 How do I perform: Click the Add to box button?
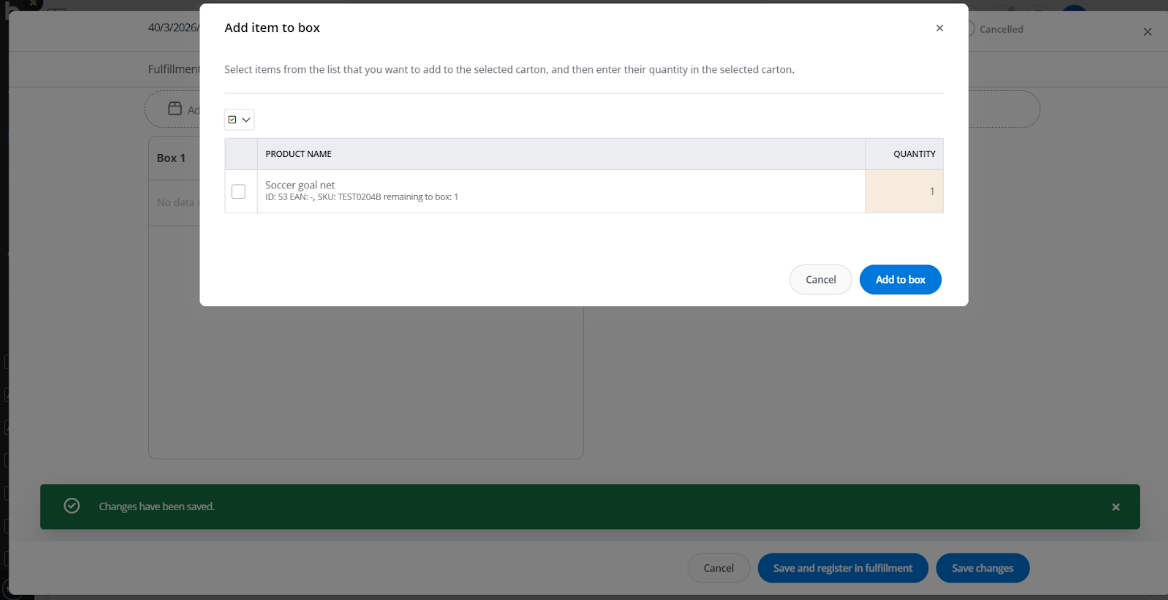pyautogui.click(x=900, y=280)
